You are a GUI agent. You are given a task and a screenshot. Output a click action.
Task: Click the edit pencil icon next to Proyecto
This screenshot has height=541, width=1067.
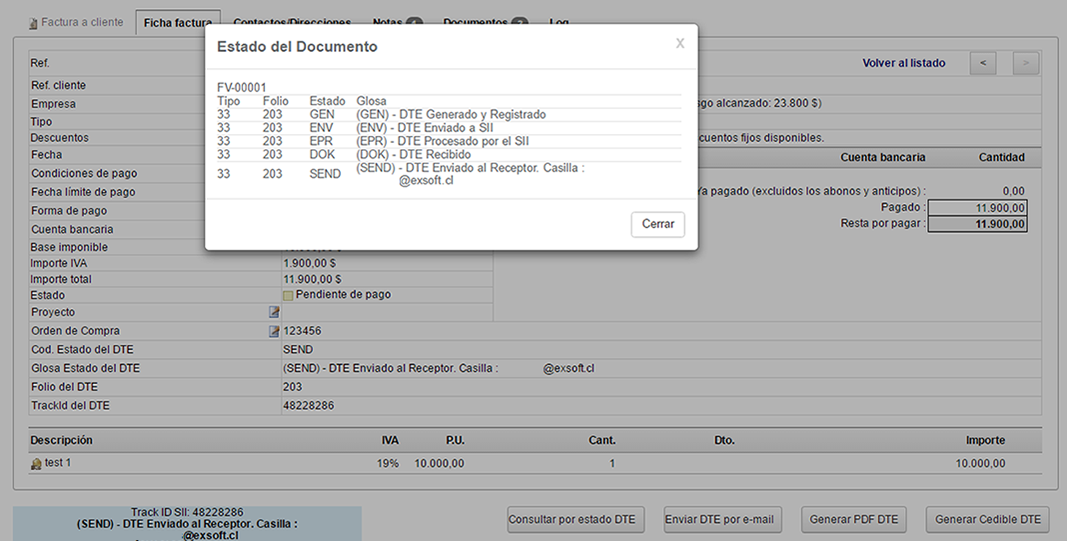274,312
